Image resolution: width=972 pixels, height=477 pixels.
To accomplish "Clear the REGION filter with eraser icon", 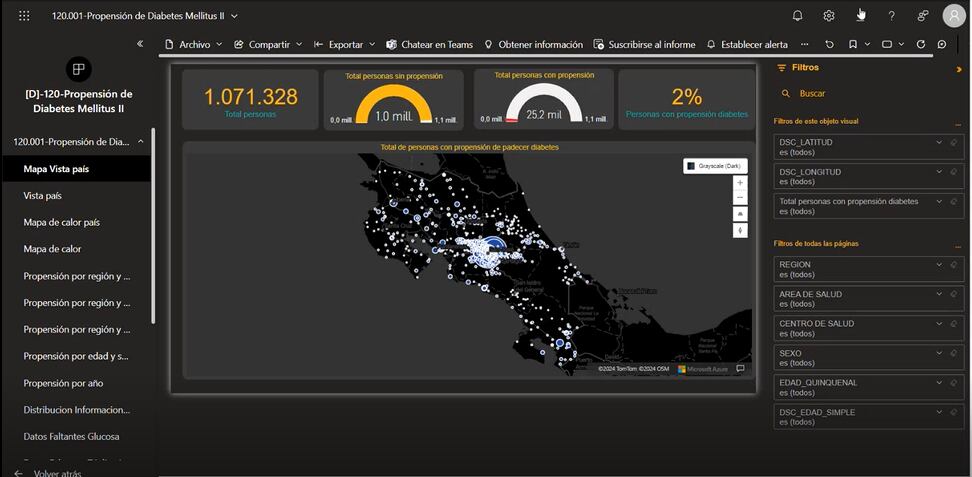I will pos(954,265).
